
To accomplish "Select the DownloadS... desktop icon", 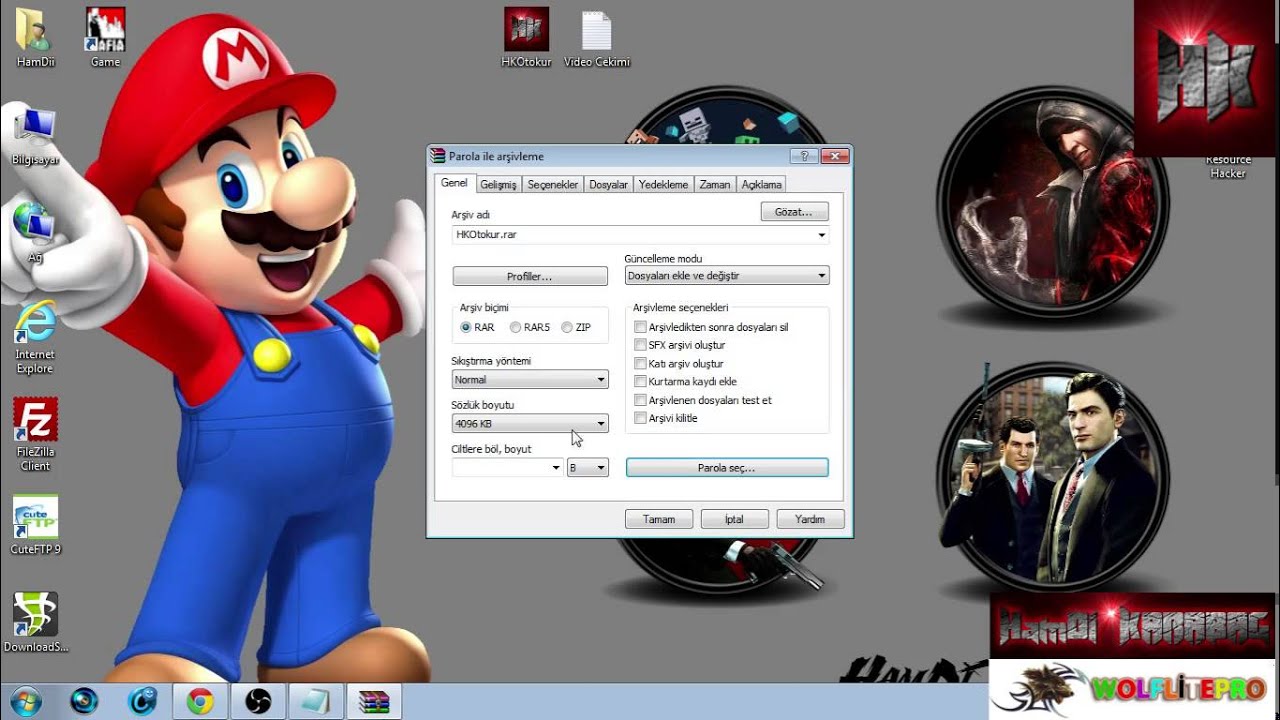I will 35,622.
